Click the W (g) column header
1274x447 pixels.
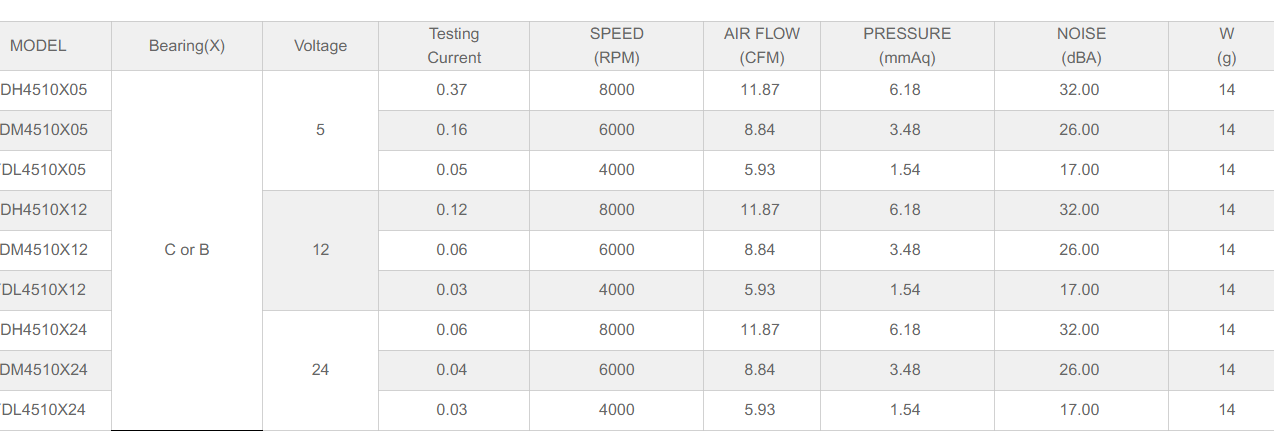[x=1226, y=46]
